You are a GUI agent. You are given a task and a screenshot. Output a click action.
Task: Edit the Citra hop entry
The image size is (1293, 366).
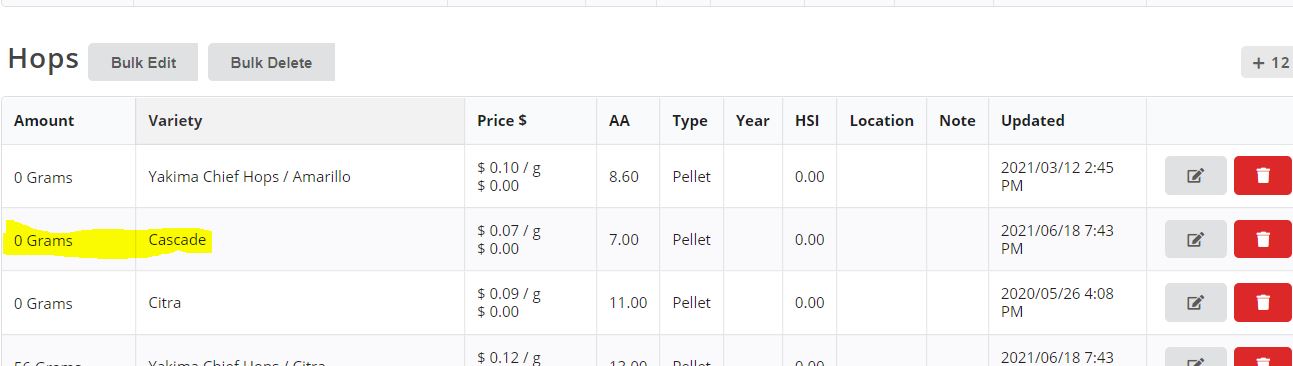click(x=1195, y=302)
